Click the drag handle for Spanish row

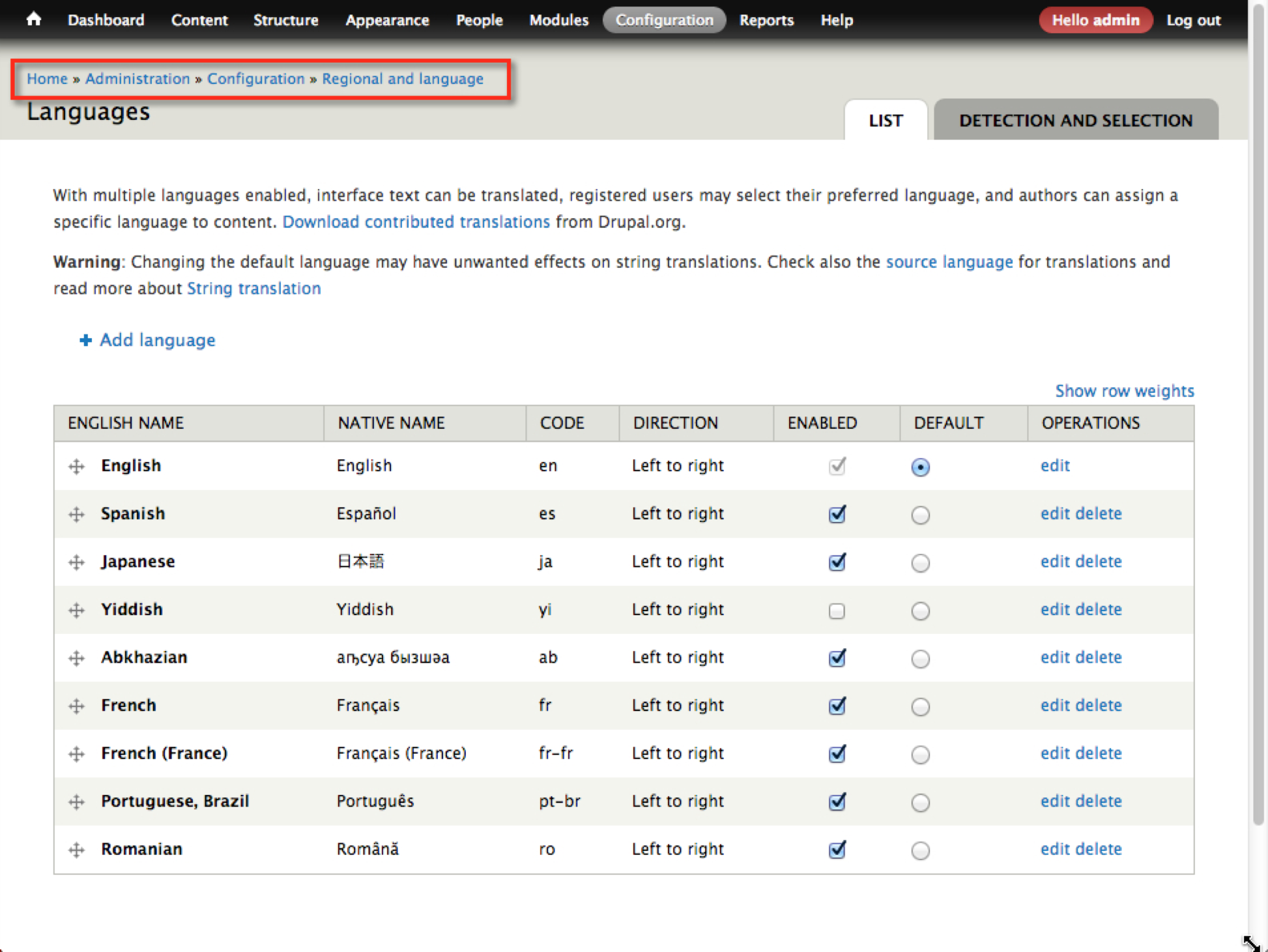pos(76,515)
